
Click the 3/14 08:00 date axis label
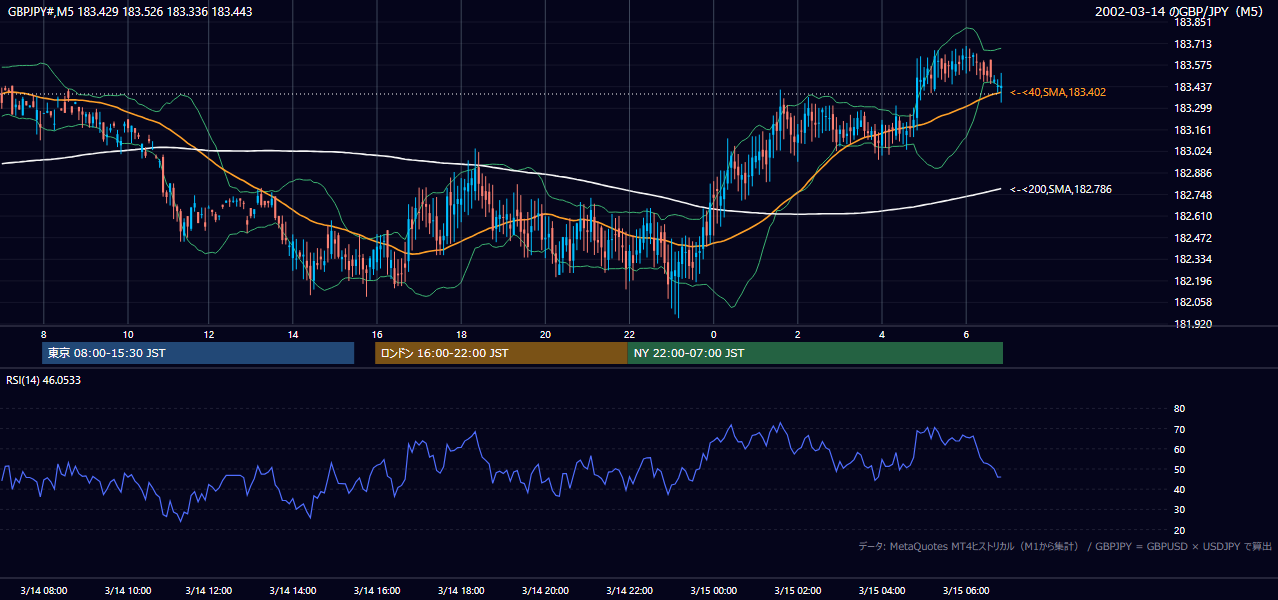(43, 590)
